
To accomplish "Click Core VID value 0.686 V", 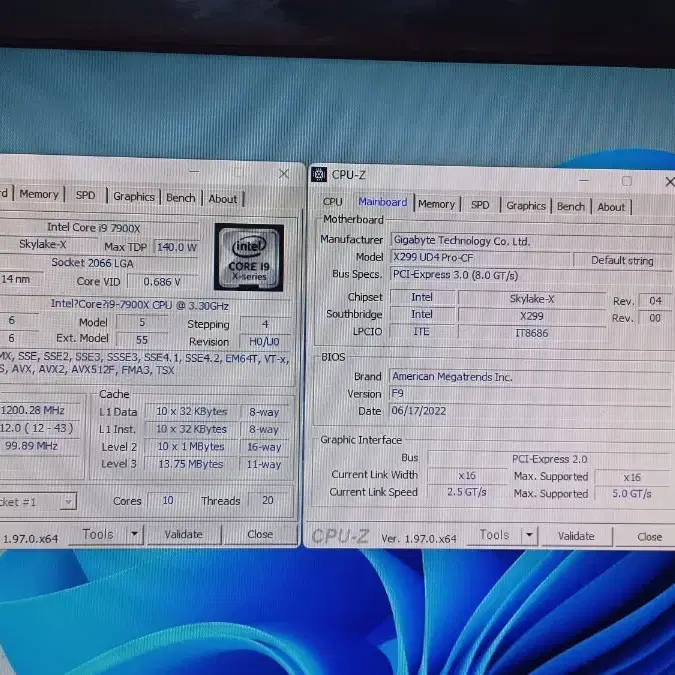I will click(x=162, y=282).
